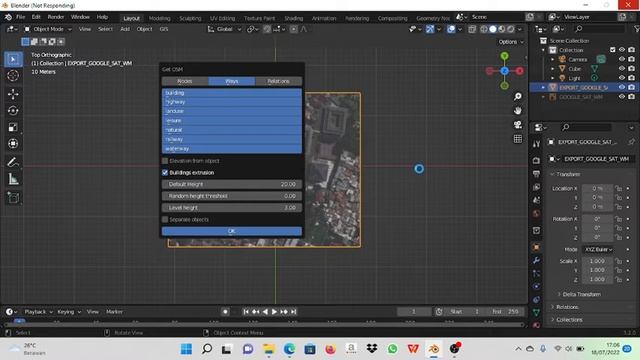Screen dimensions: 640x360
Task: Hide EXPORT_GOOGLE_SAT object in viewport
Action: coord(622,87)
